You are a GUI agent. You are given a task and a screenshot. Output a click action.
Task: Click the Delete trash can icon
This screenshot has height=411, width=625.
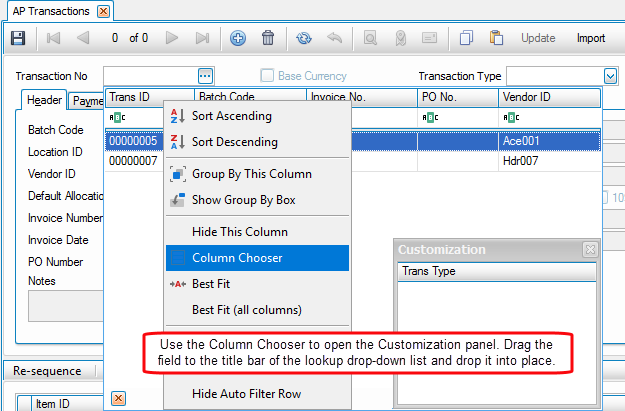(x=268, y=39)
